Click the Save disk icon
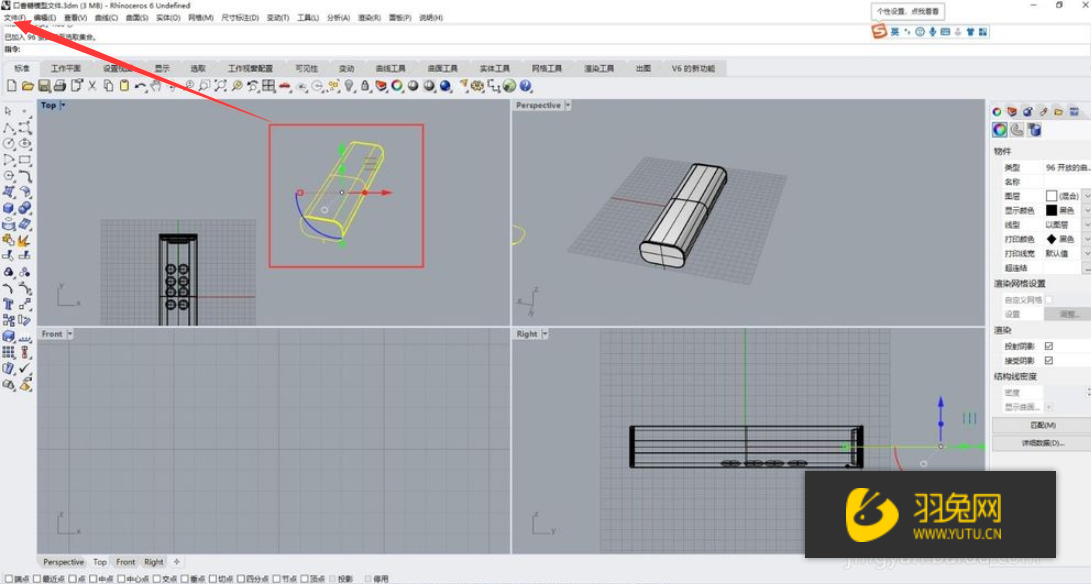Image resolution: width=1091 pixels, height=584 pixels. click(44, 86)
